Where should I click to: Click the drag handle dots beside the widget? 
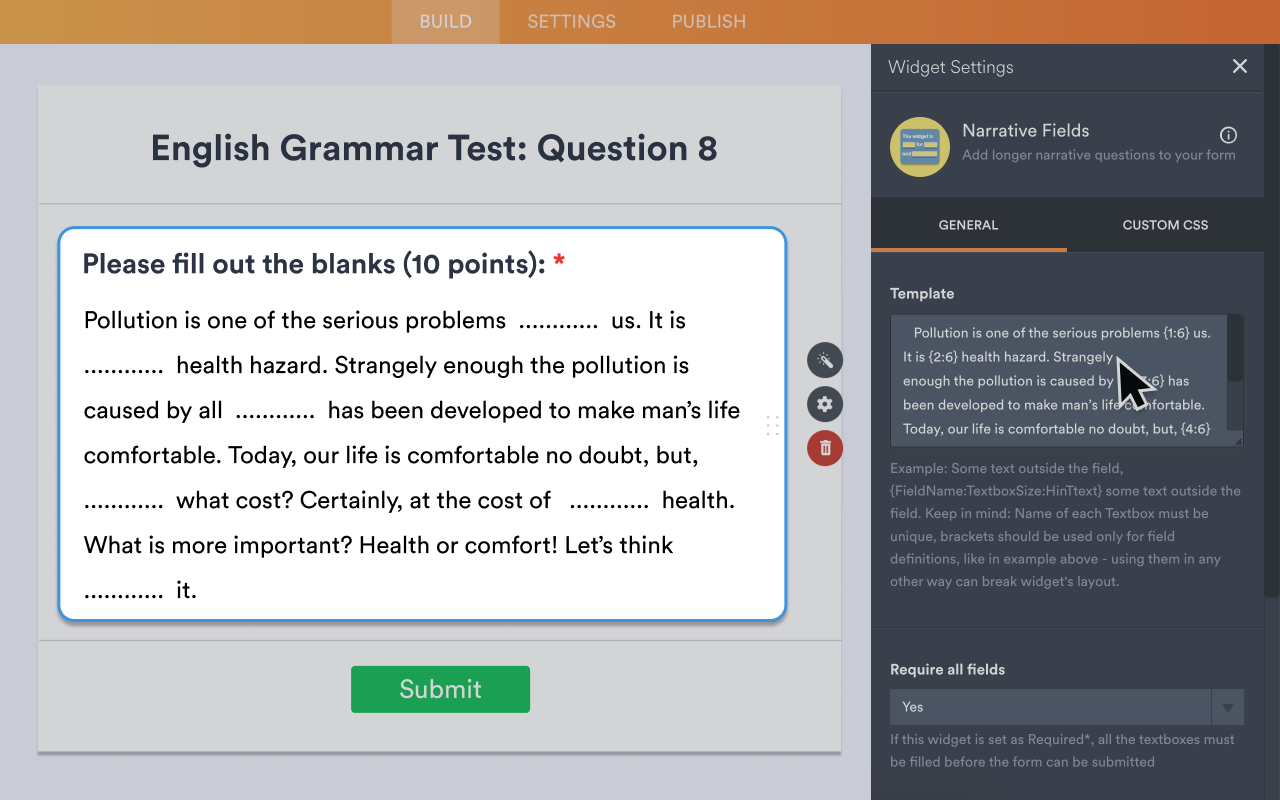(772, 426)
